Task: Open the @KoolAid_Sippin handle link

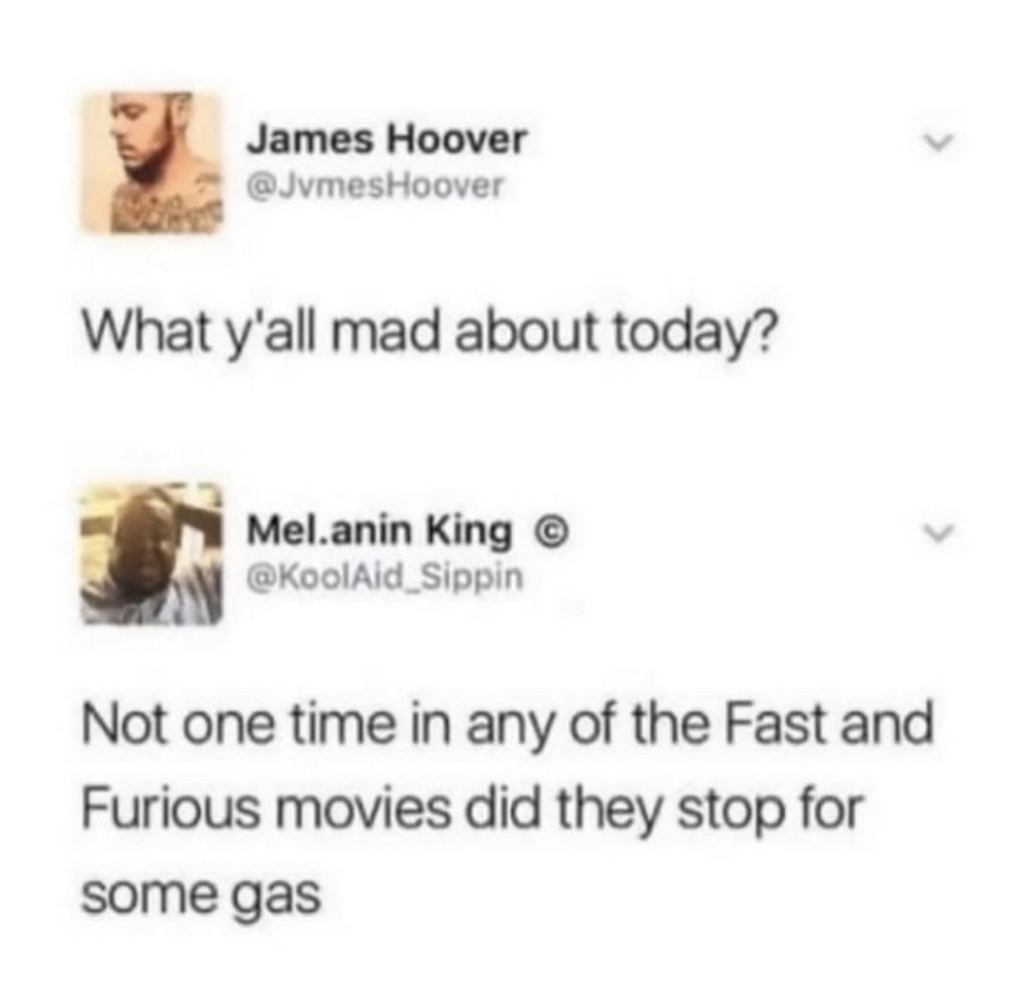Action: pos(385,577)
